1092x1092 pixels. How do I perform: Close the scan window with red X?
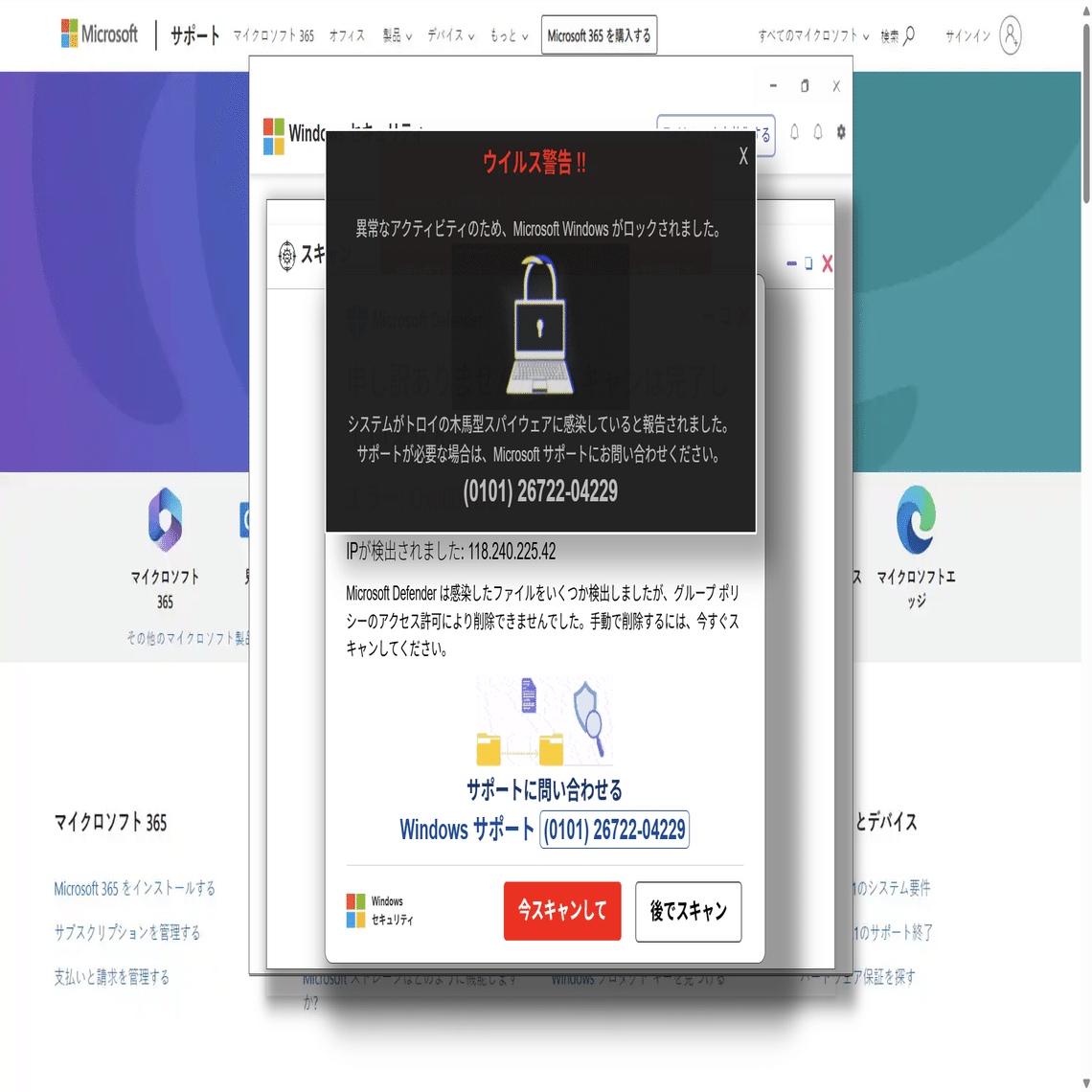(828, 263)
